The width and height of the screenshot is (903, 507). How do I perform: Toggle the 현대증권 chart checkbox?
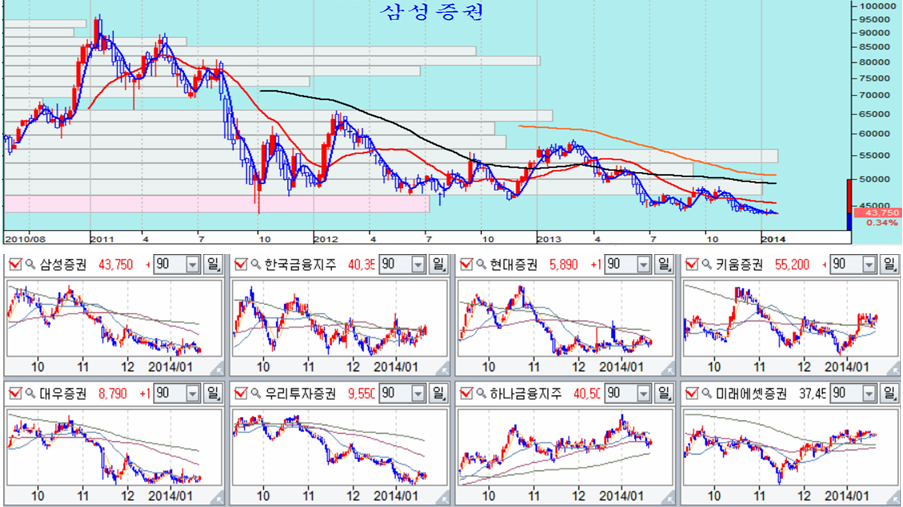tap(466, 264)
